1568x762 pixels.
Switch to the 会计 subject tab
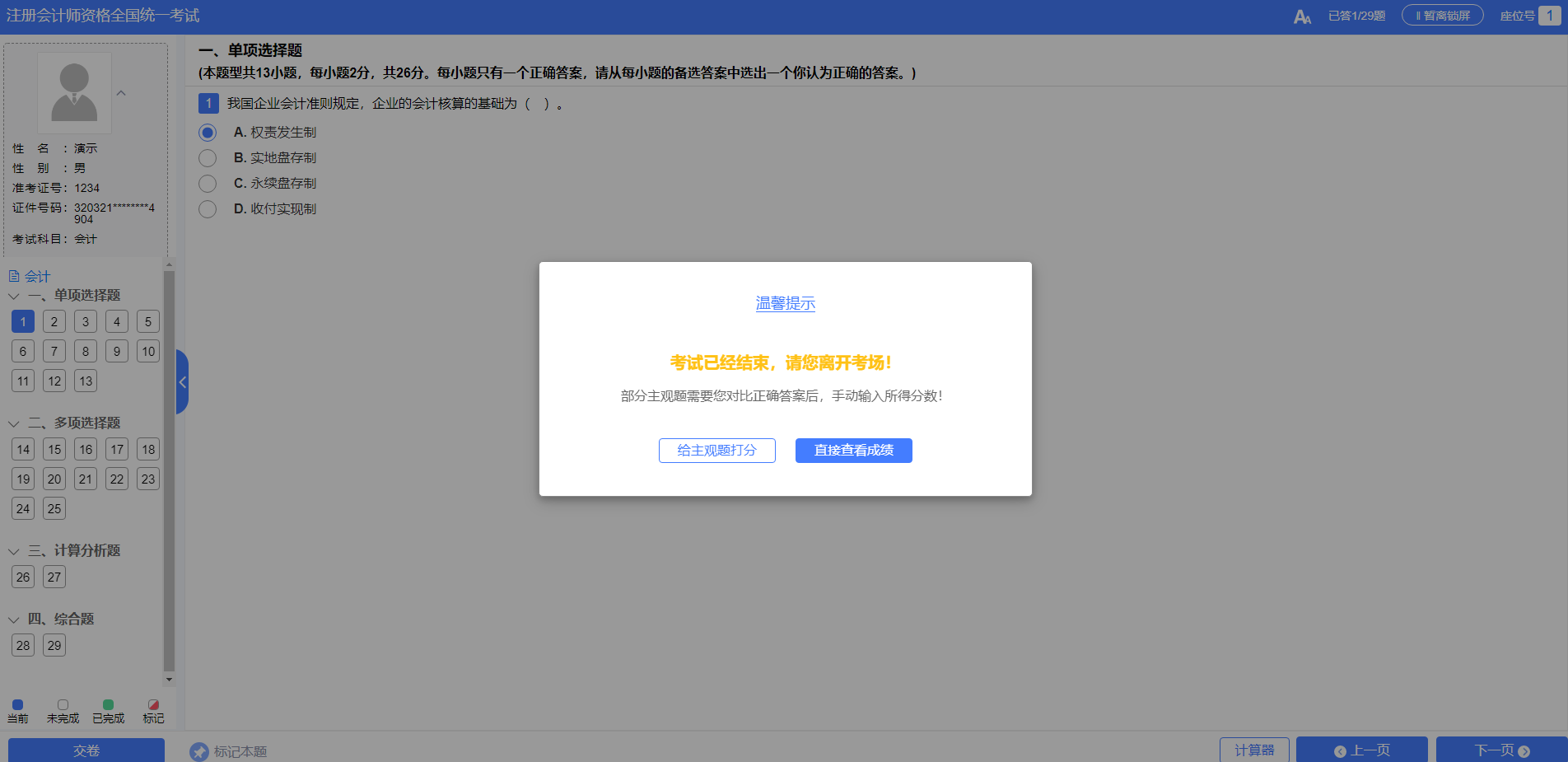coord(37,276)
